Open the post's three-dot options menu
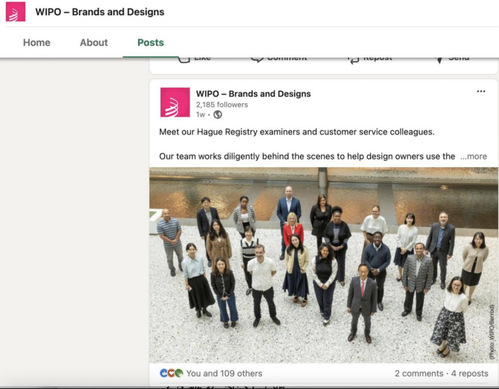 point(481,91)
